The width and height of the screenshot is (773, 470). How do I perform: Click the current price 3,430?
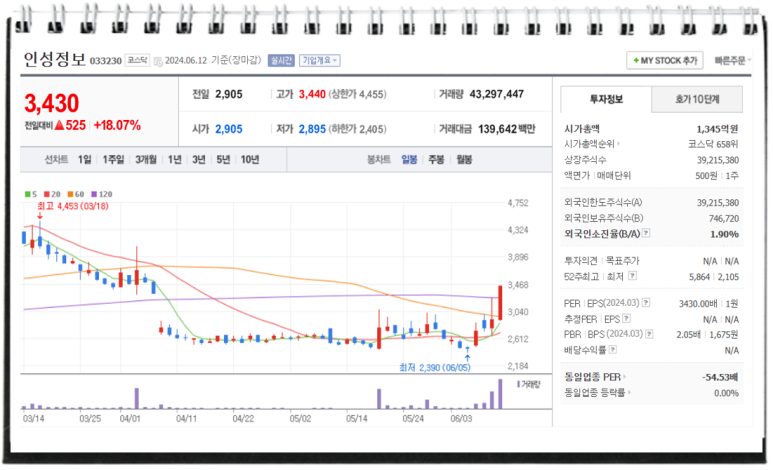pyautogui.click(x=52, y=104)
